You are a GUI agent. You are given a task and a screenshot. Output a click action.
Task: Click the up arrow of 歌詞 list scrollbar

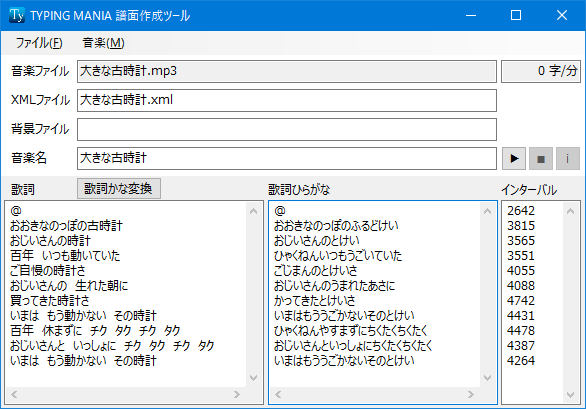click(253, 211)
